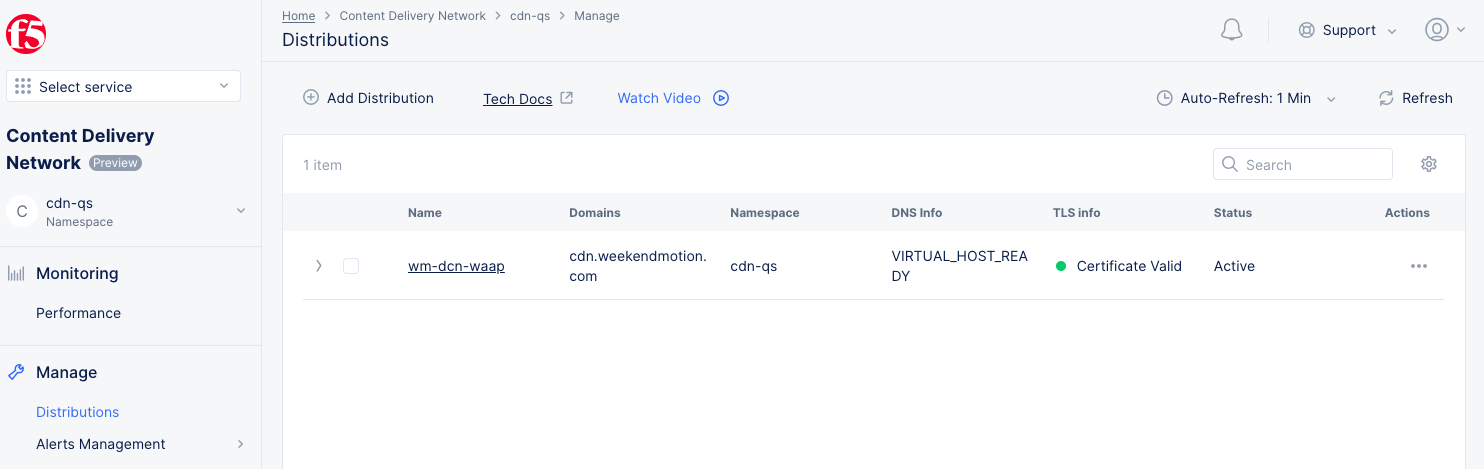The width and height of the screenshot is (1484, 469).
Task: Open the Select service dropdown
Action: pos(123,87)
